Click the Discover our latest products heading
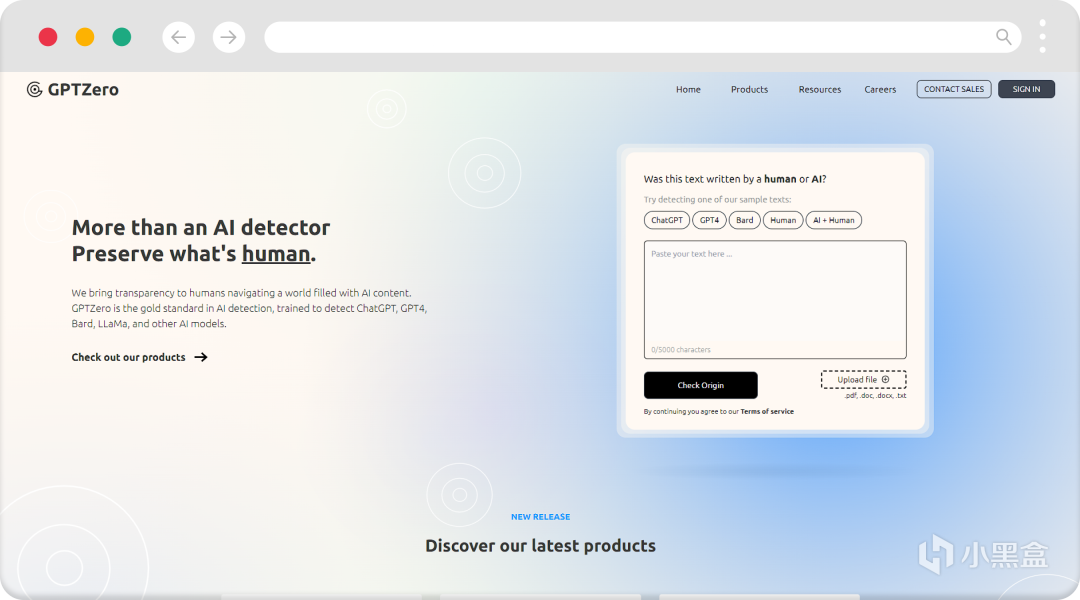This screenshot has height=600, width=1080. click(x=541, y=546)
